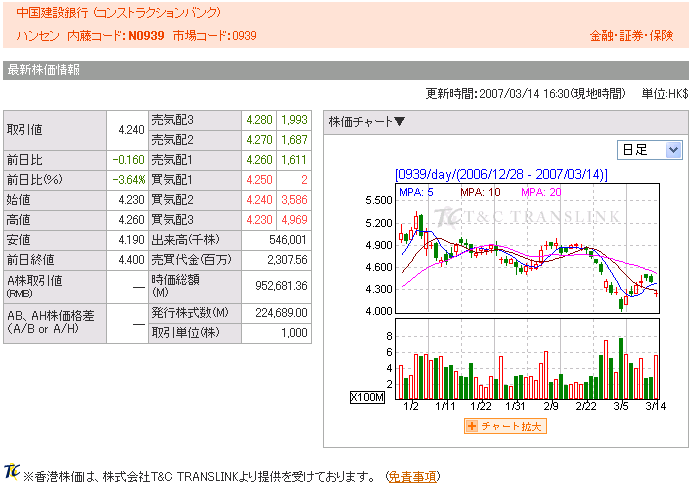
Task: Click the 前日比(%) value -3.64%
Action: [x=128, y=180]
